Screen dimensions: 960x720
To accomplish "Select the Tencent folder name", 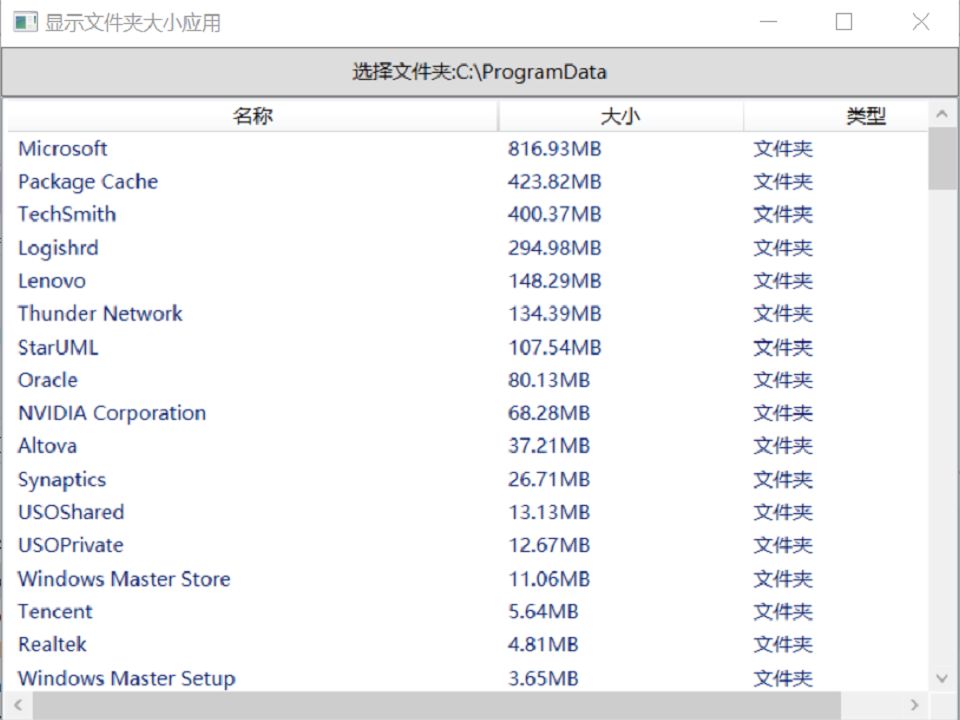I will 55,611.
